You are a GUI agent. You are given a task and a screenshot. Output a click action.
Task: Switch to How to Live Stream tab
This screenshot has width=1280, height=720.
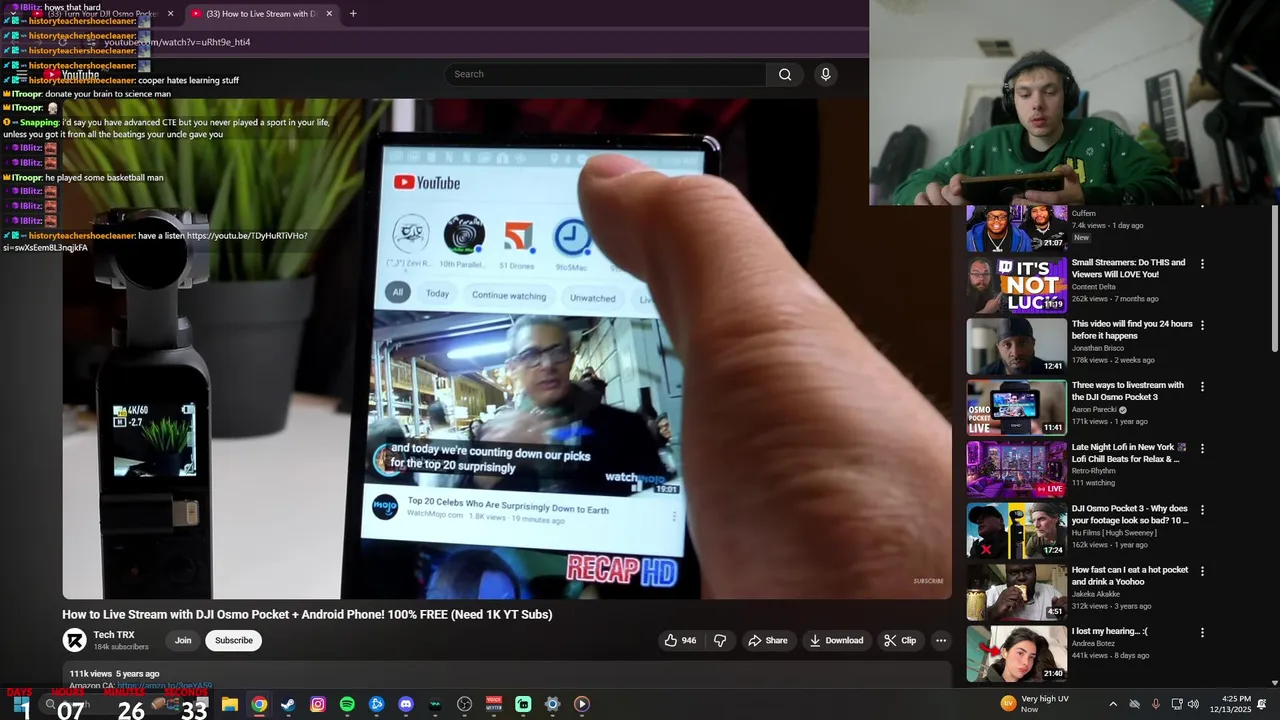261,14
